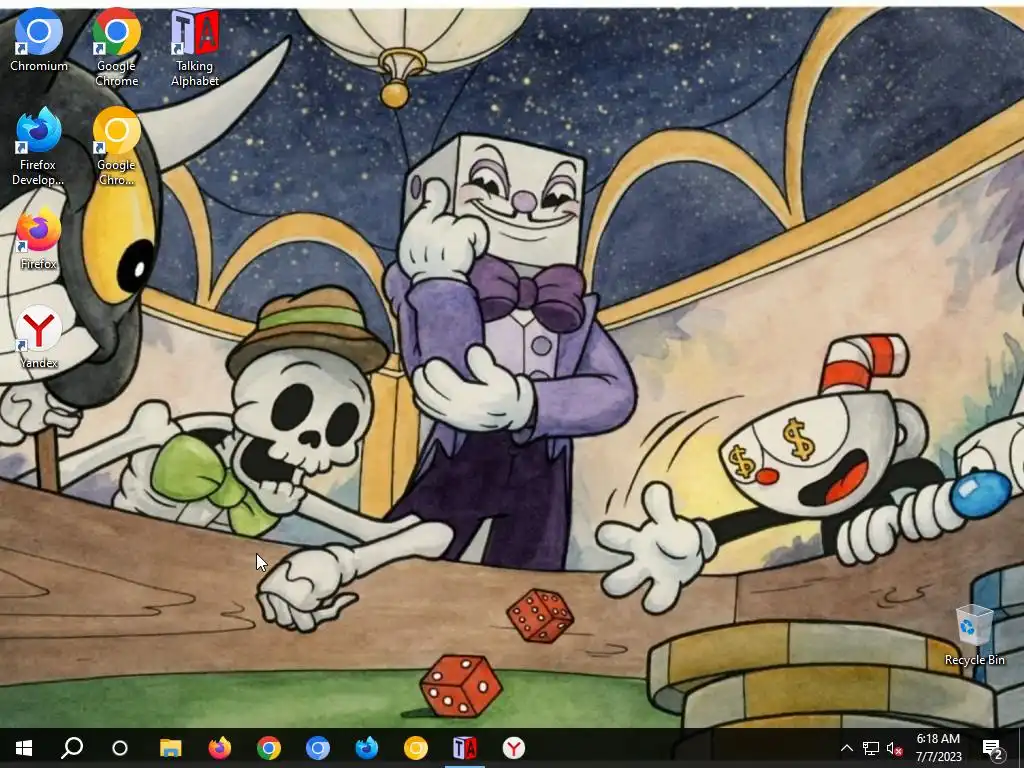Open the clock showing 6:18 AM
Screen dimensions: 1024x768
pyautogui.click(x=938, y=748)
